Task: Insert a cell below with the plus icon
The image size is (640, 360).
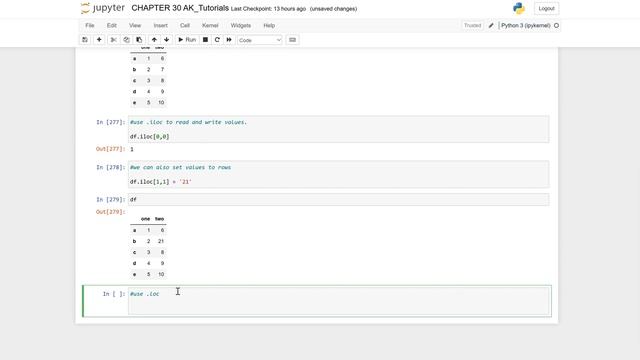Action: pos(99,40)
